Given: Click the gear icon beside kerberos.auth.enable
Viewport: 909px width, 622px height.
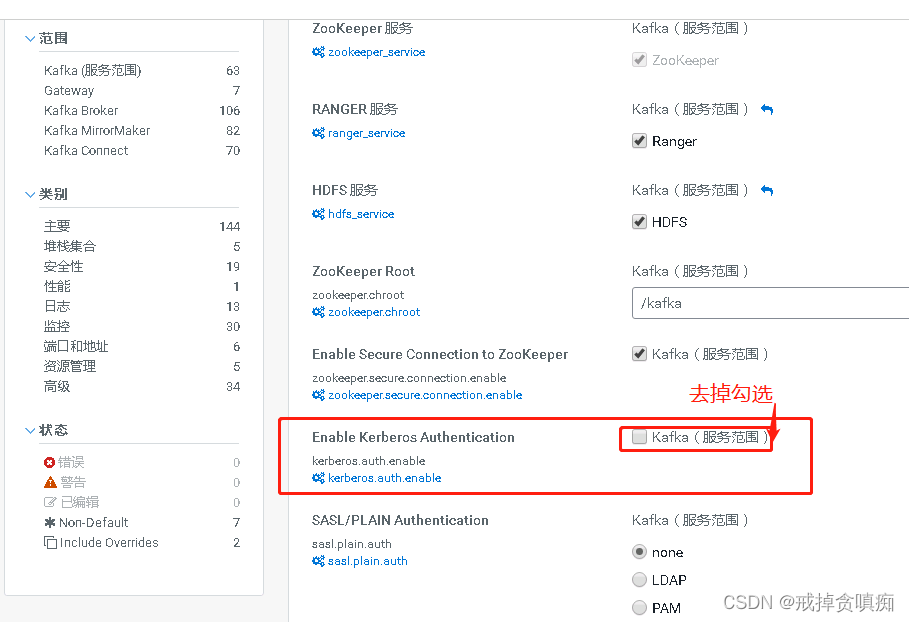Looking at the screenshot, I should [317, 478].
